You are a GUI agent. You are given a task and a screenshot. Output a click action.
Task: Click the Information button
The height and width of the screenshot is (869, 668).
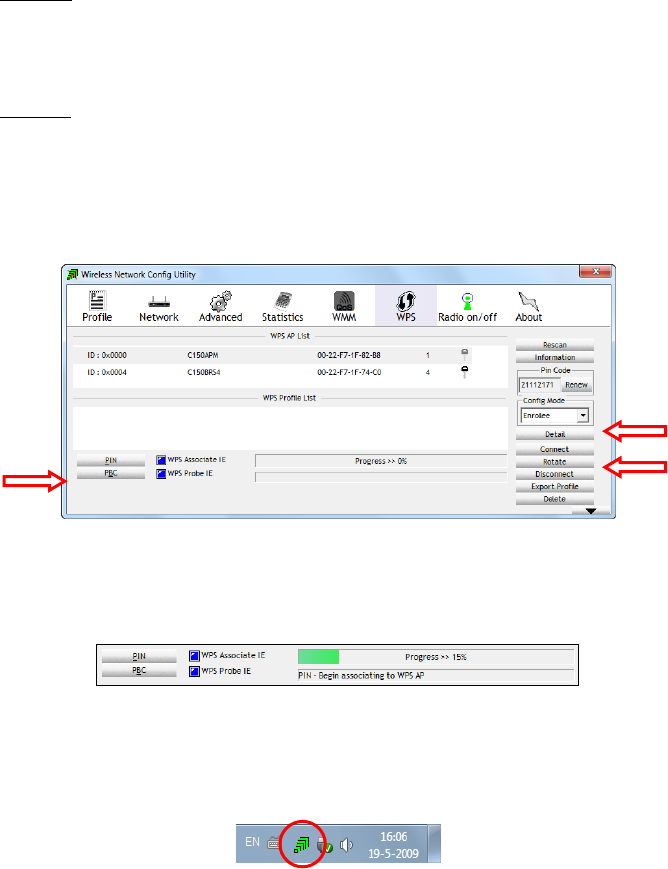point(555,357)
